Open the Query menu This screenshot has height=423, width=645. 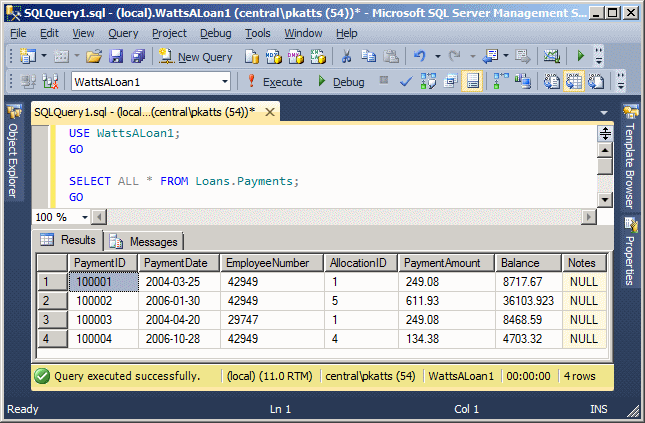[123, 33]
